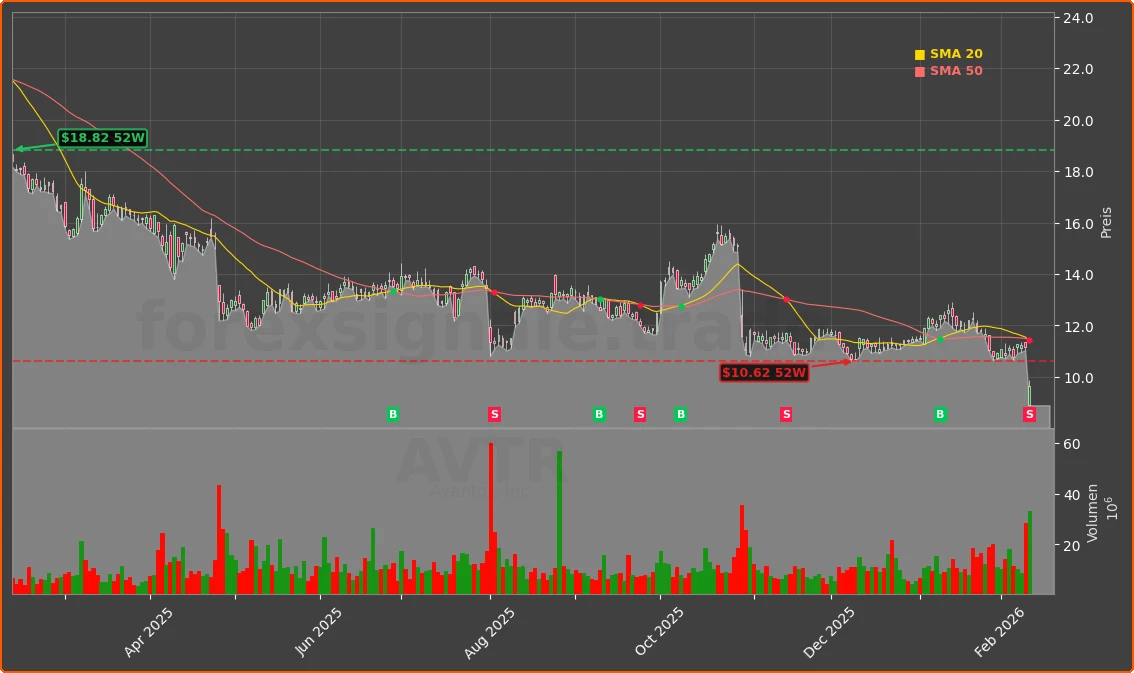The image size is (1134, 673).
Task: Click the green arrow on the 52-week high line
Action: (x=18, y=147)
